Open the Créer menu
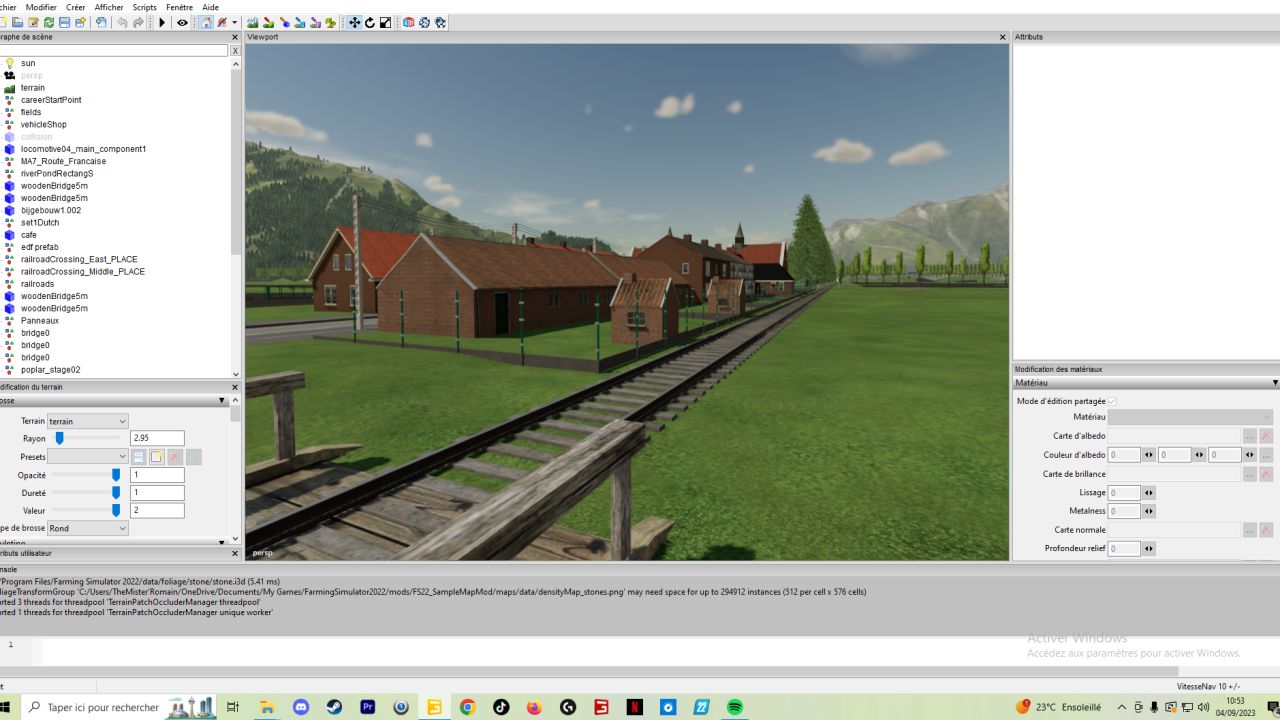This screenshot has width=1280, height=720. 76,7
